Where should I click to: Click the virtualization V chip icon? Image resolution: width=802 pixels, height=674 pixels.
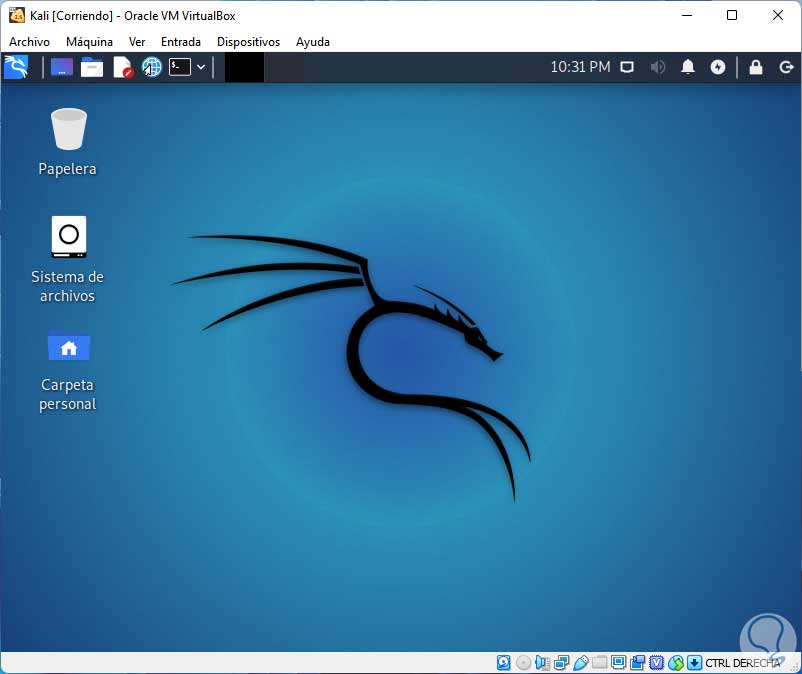[657, 663]
